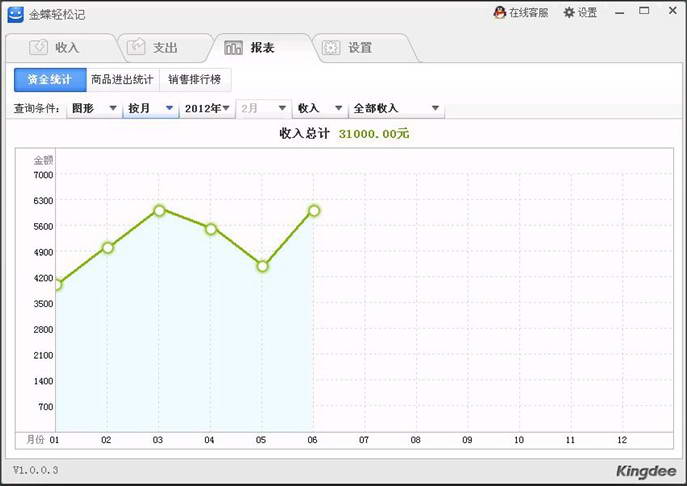Click the 3500 axis label
Image resolution: width=687 pixels, height=486 pixels.
coord(43,304)
